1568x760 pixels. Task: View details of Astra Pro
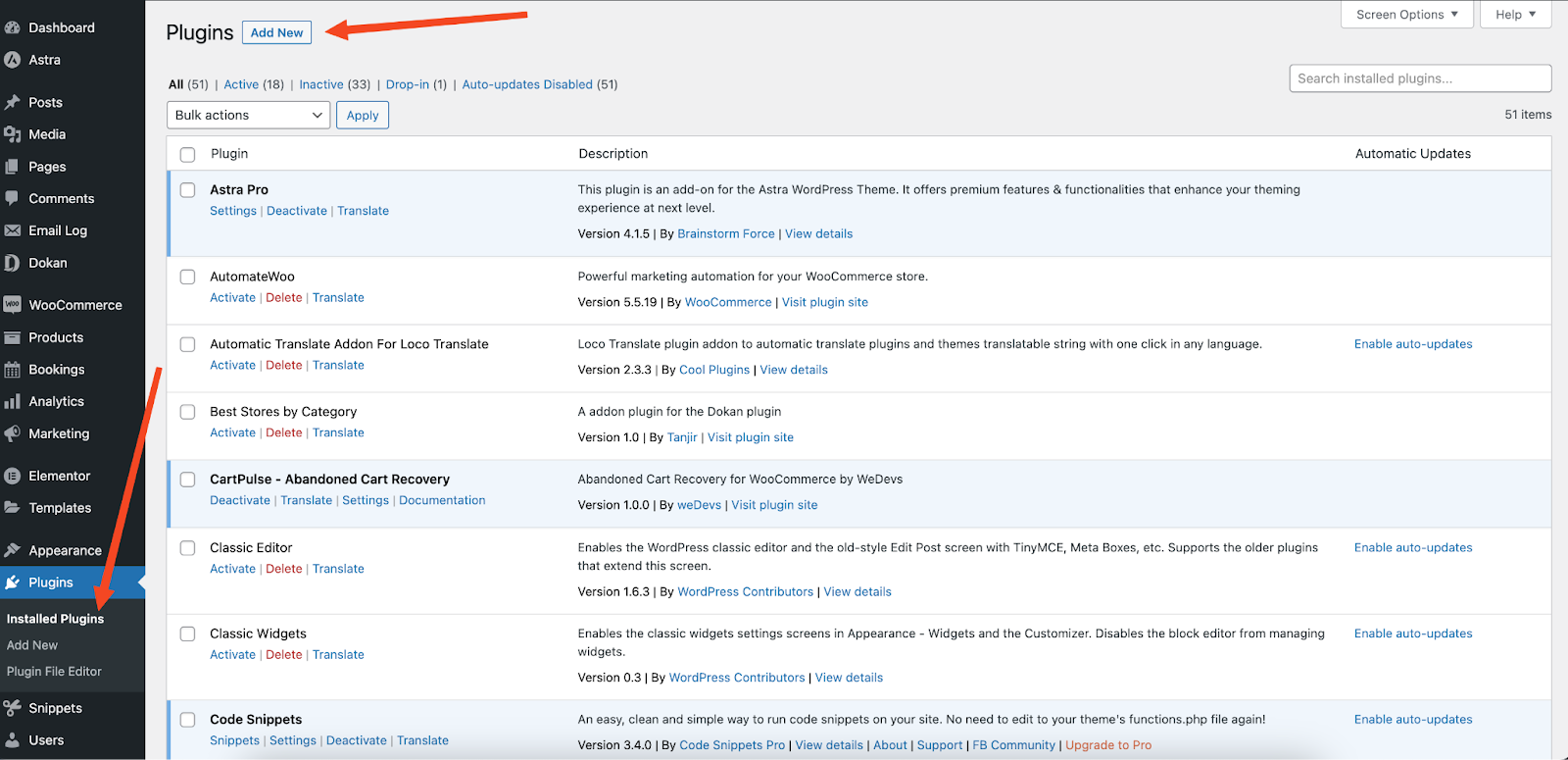click(818, 233)
